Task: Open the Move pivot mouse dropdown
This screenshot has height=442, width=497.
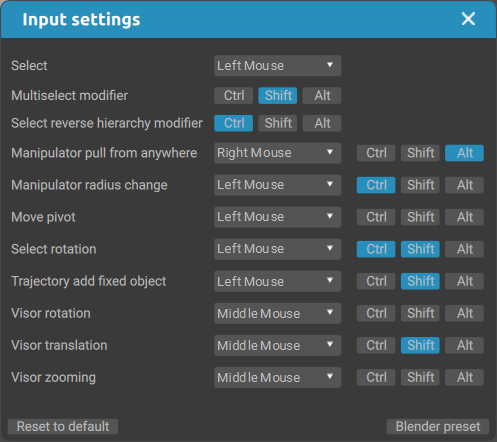Action: click(277, 217)
